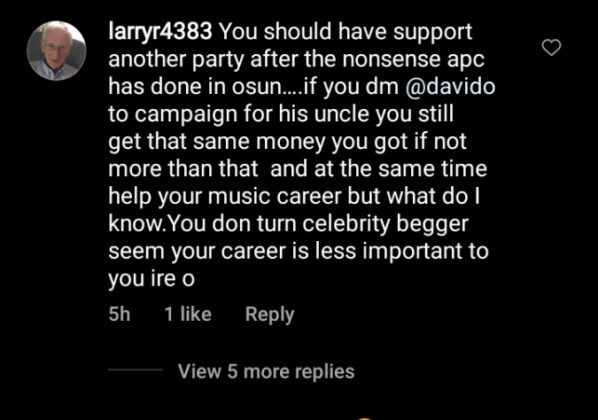Viewport: 598px width, 420px height.
Task: View 5 more replies
Action: [x=266, y=371]
